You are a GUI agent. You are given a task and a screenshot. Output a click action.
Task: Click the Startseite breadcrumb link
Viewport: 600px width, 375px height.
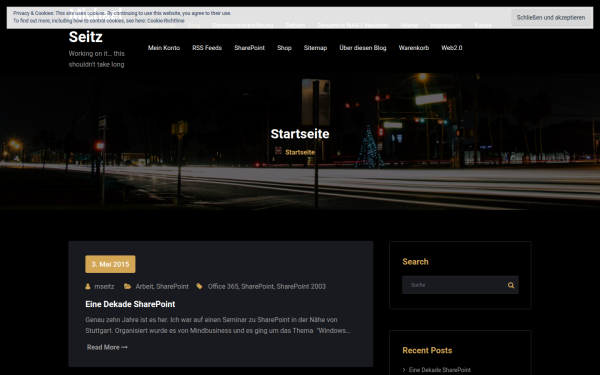(300, 152)
